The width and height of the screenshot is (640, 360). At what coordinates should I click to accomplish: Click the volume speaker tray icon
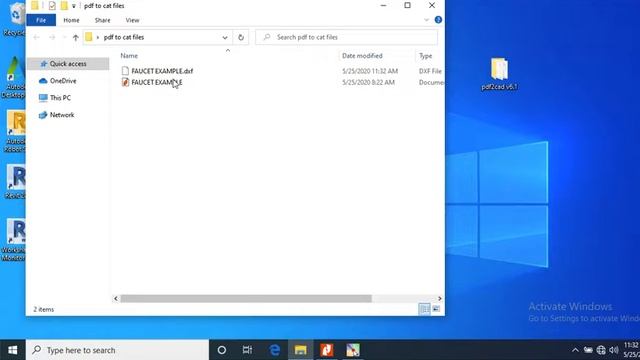click(x=613, y=350)
